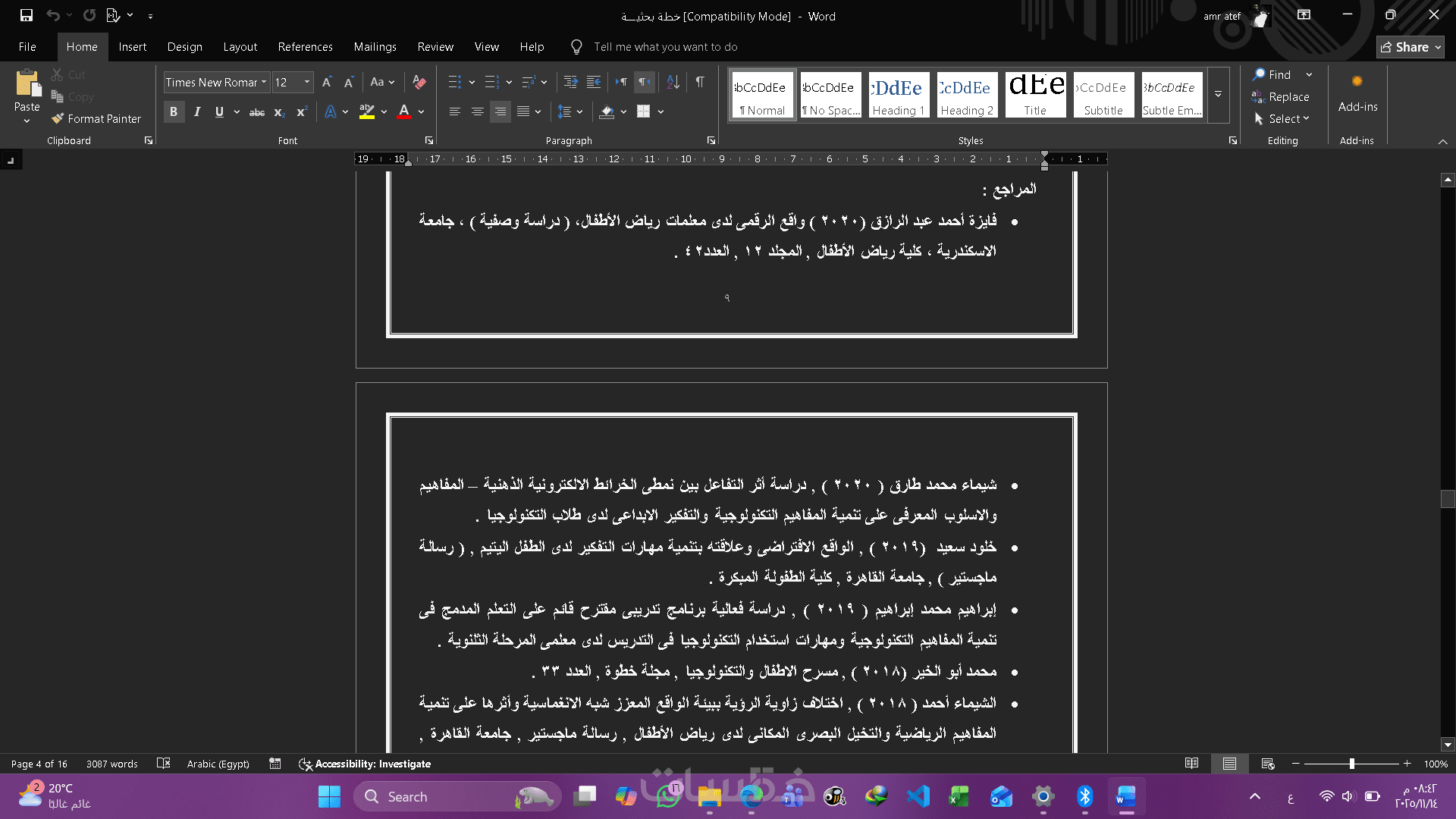This screenshot has width=1456, height=819.
Task: Toggle Bold formatting
Action: click(174, 112)
